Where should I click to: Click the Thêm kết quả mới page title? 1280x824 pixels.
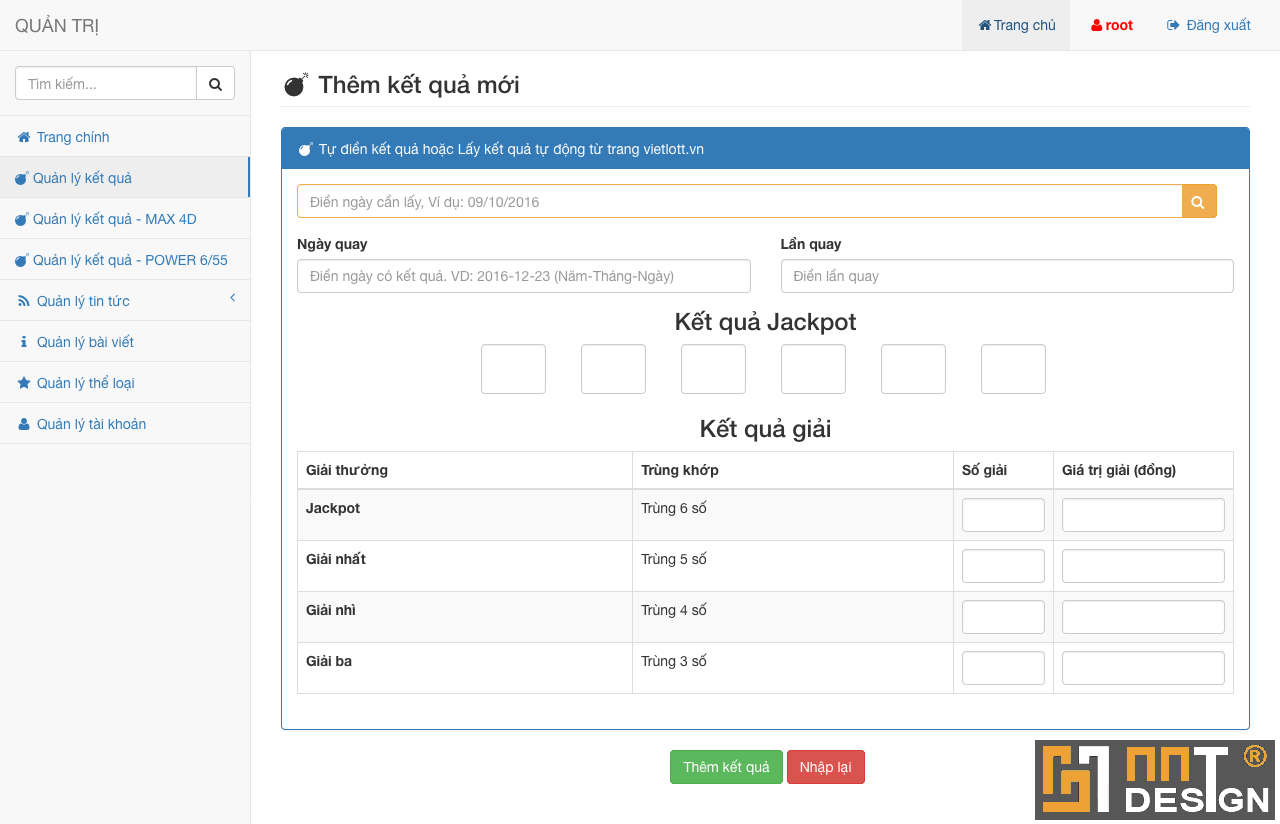coord(419,85)
